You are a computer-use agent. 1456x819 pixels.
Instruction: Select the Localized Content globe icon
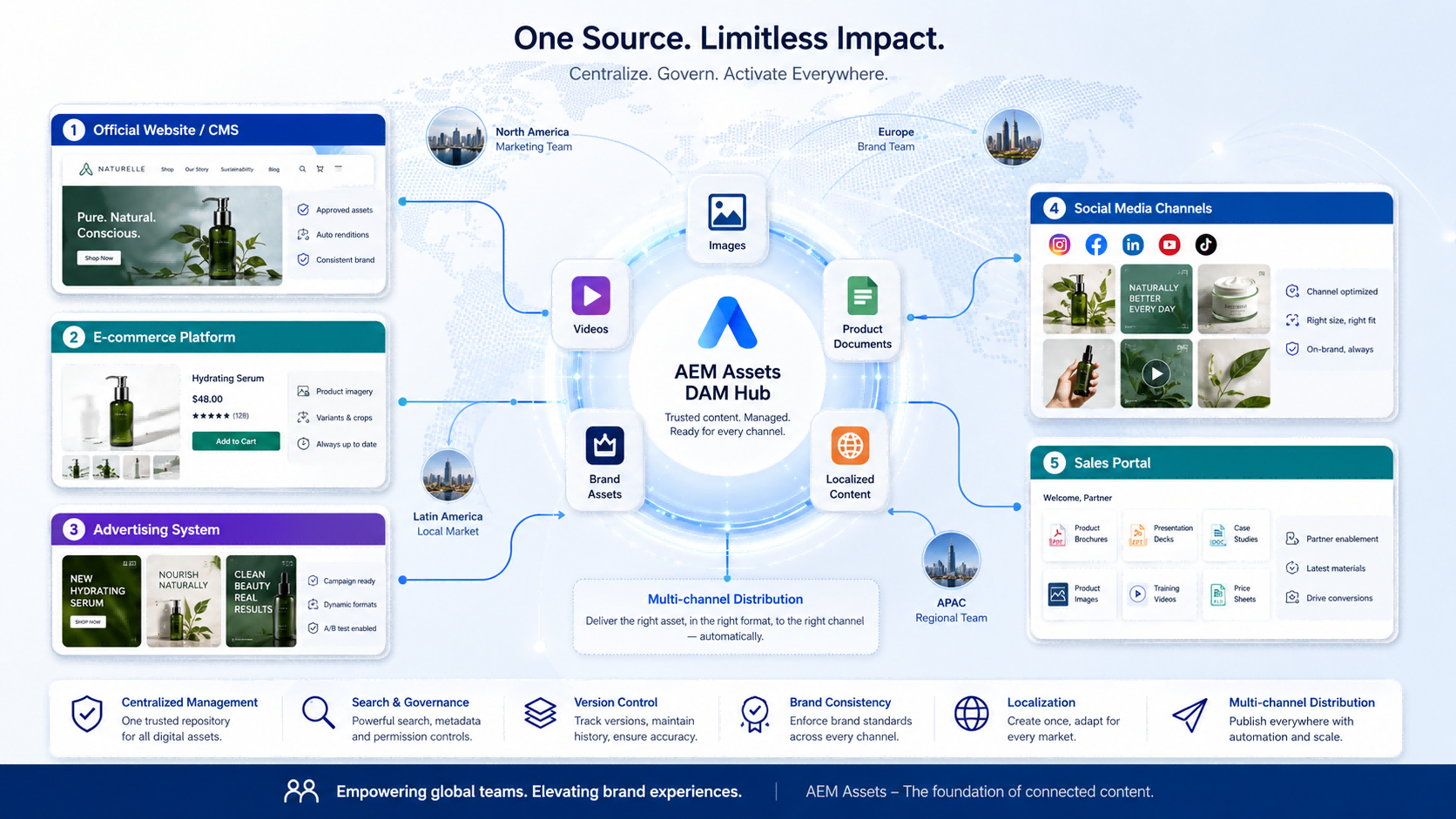850,446
